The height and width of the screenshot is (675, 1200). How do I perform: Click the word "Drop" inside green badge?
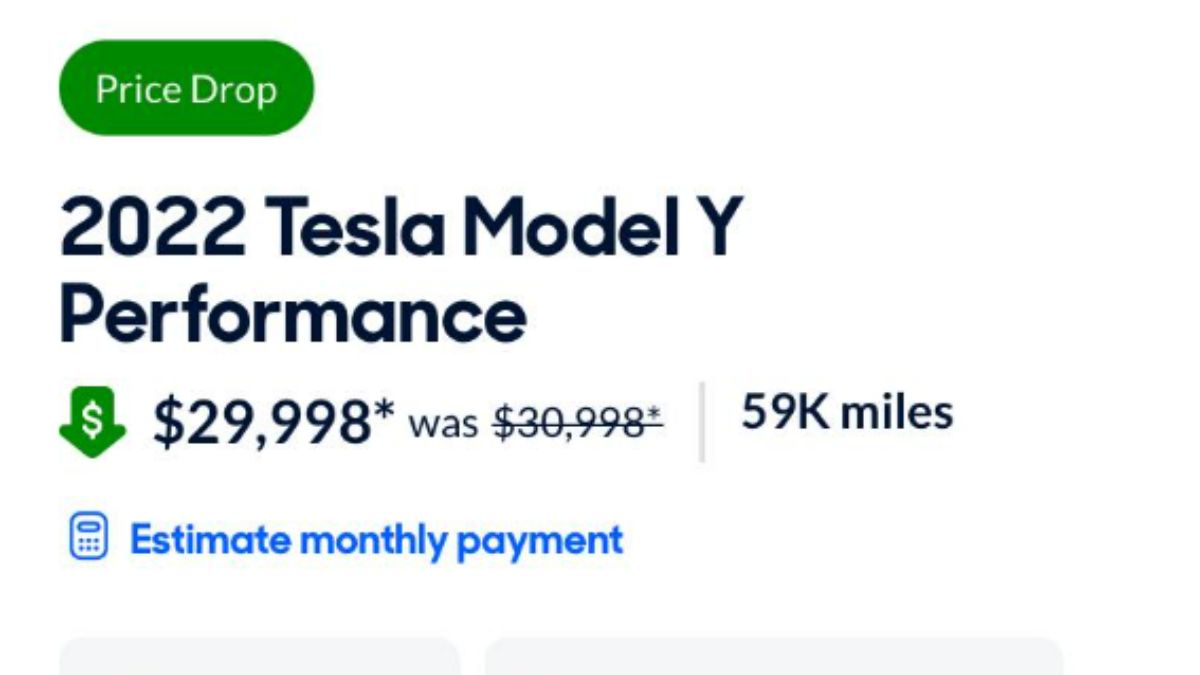click(234, 90)
